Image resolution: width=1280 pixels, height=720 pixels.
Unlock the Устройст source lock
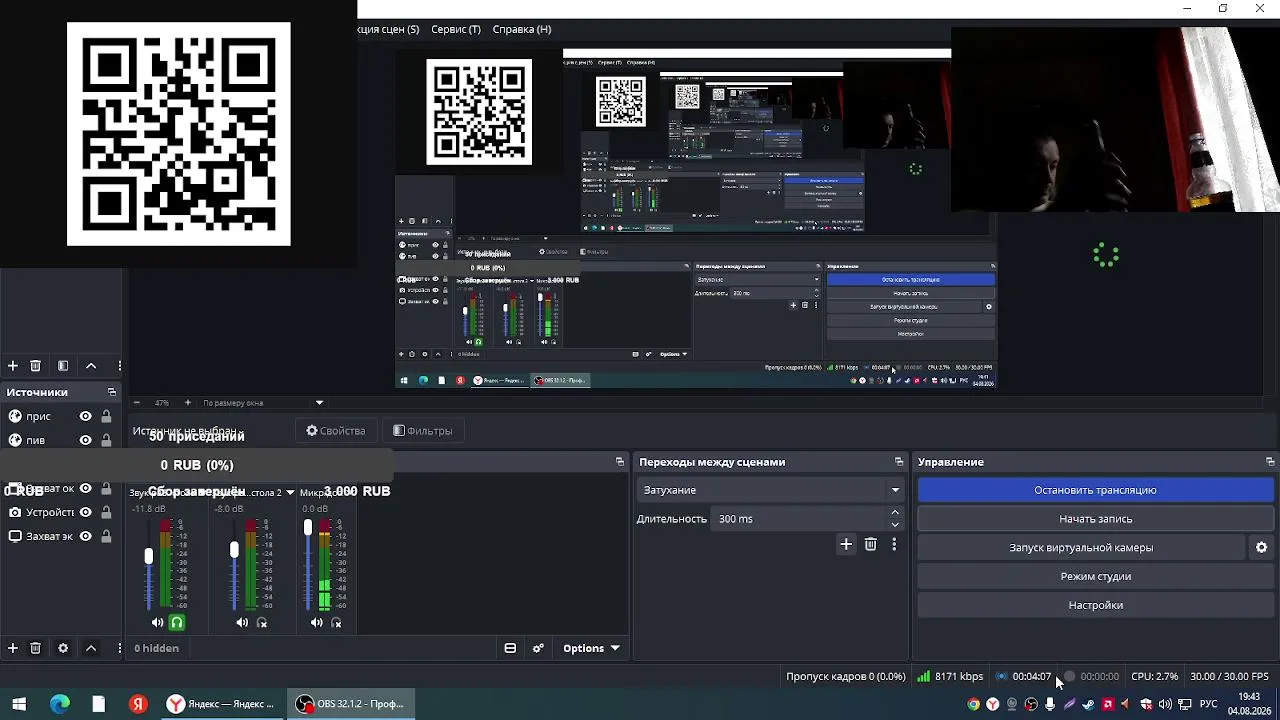[x=106, y=512]
